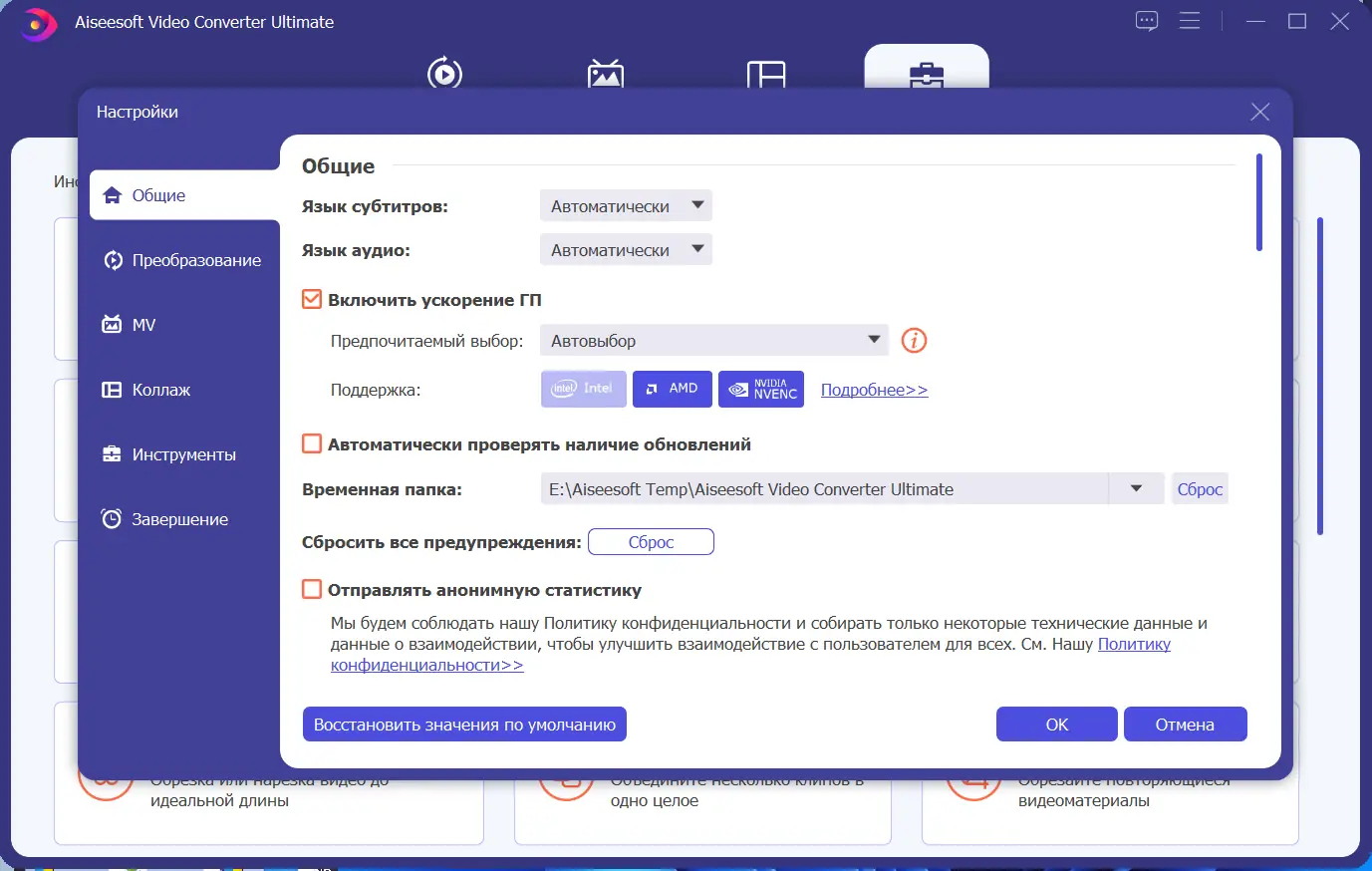Open the Язык субтитров dropdown
Viewport: 1372px width, 871px height.
tap(626, 204)
